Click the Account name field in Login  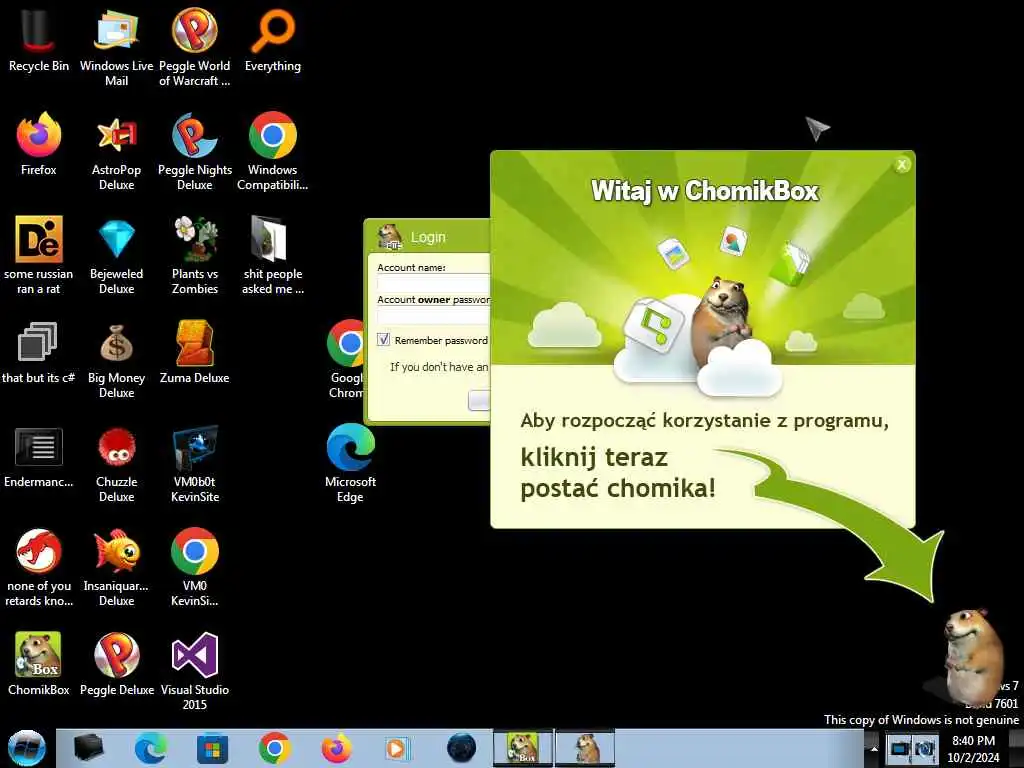(434, 283)
